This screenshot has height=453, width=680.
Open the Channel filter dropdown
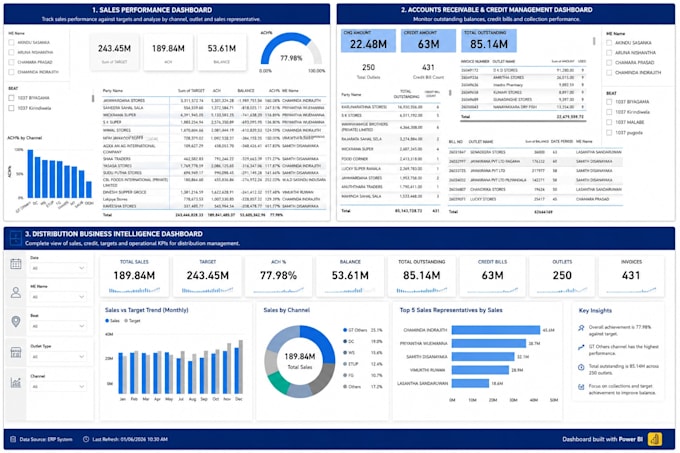[x=58, y=386]
